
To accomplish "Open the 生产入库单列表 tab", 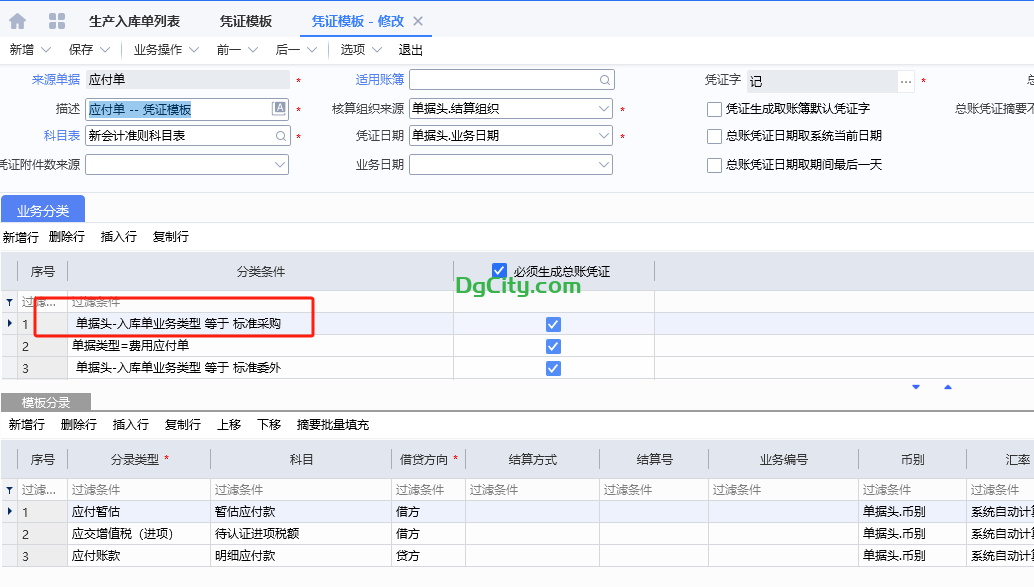I will [x=135, y=18].
